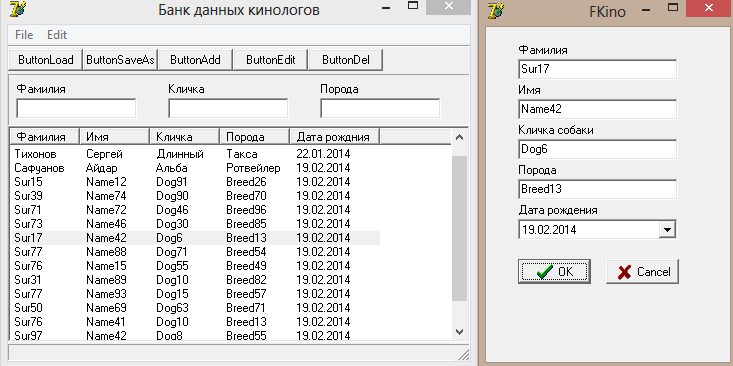The image size is (733, 366).
Task: Maximize the Банк данных кинологов window
Action: (x=413, y=6)
